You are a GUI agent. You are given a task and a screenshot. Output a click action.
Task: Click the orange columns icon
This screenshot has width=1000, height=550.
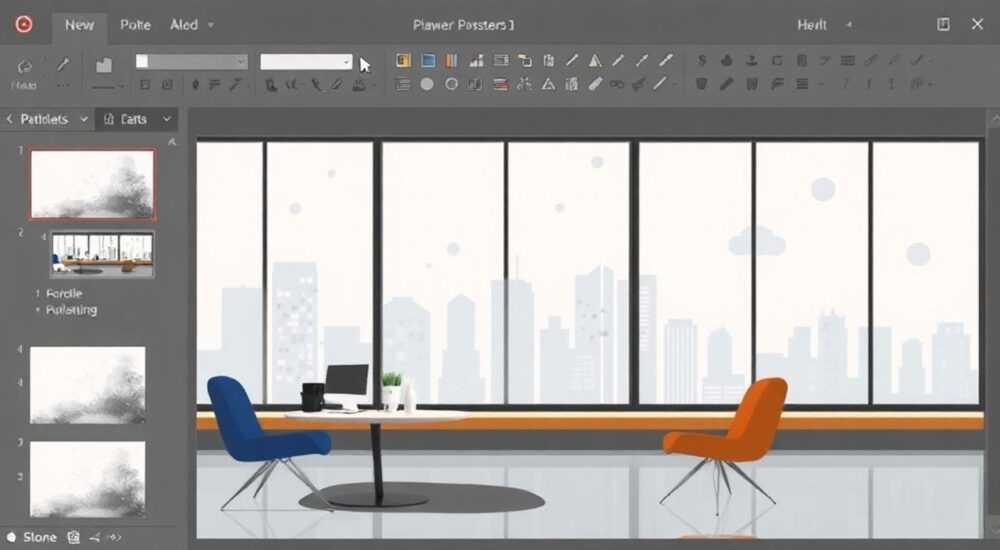(452, 61)
